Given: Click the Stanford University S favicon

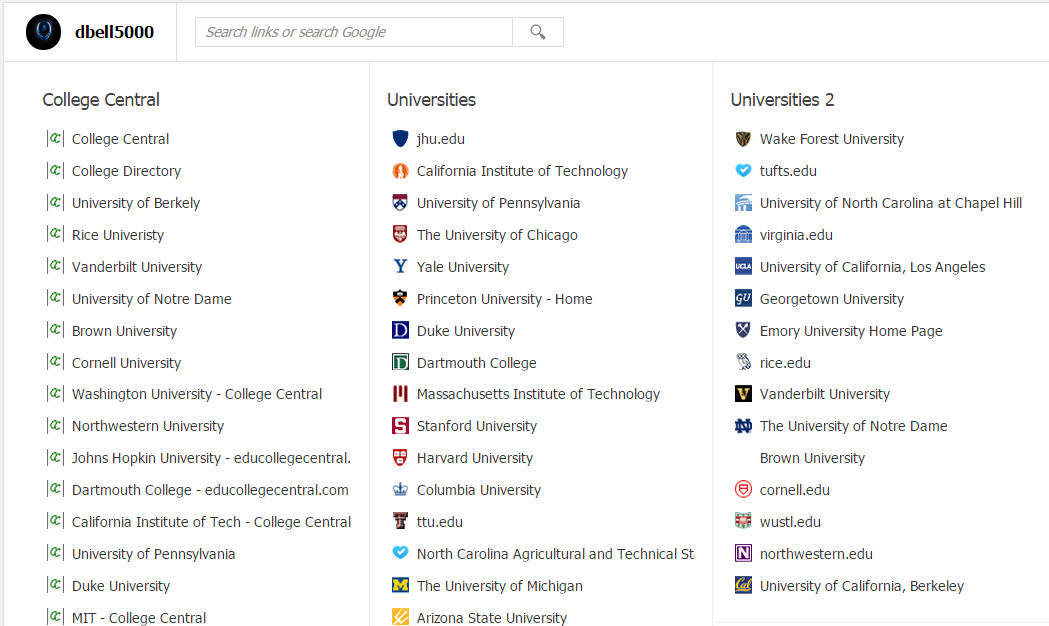Looking at the screenshot, I should click(x=401, y=426).
